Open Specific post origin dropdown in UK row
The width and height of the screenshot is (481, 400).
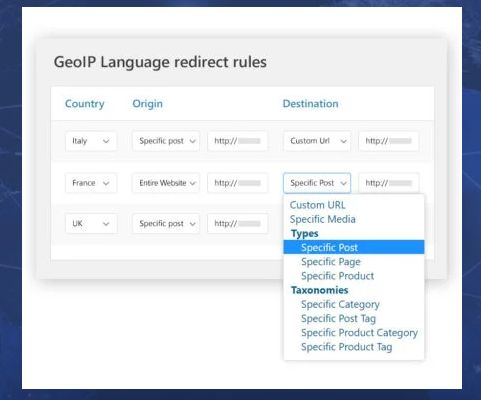(166, 223)
